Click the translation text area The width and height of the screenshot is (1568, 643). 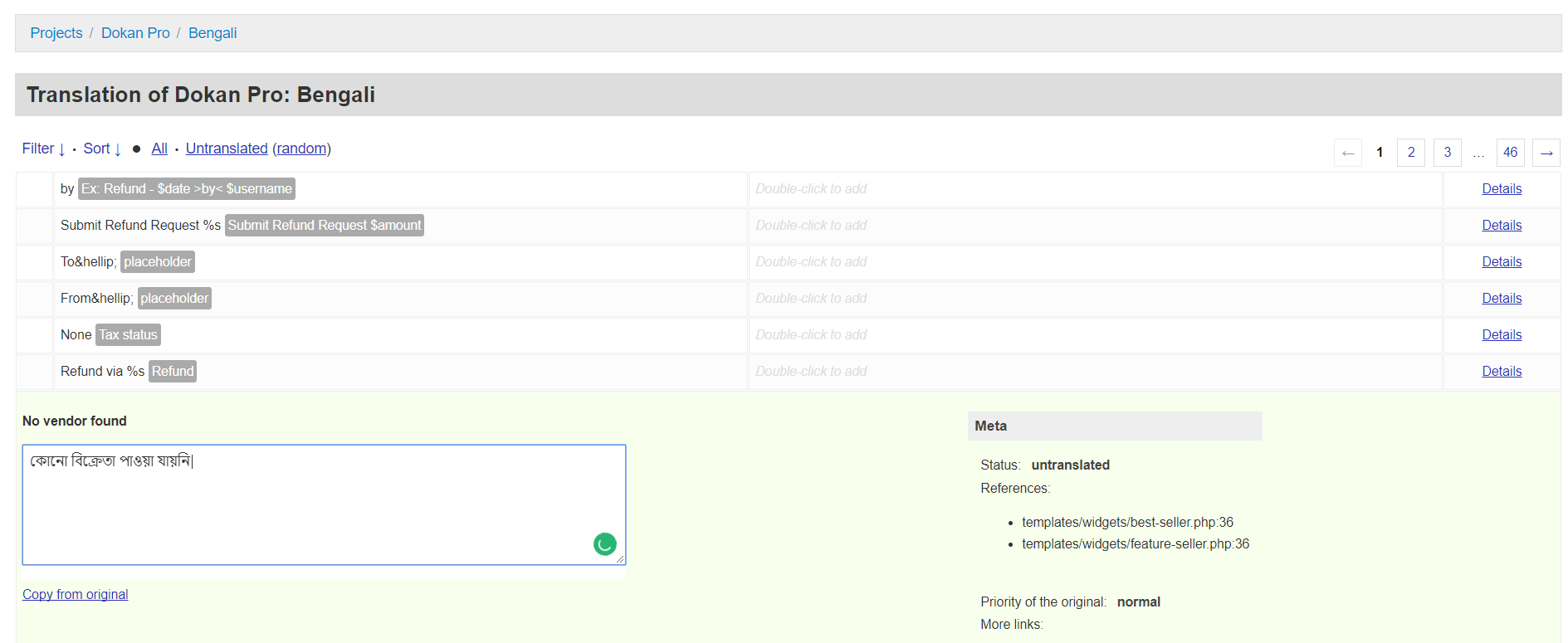(x=324, y=504)
